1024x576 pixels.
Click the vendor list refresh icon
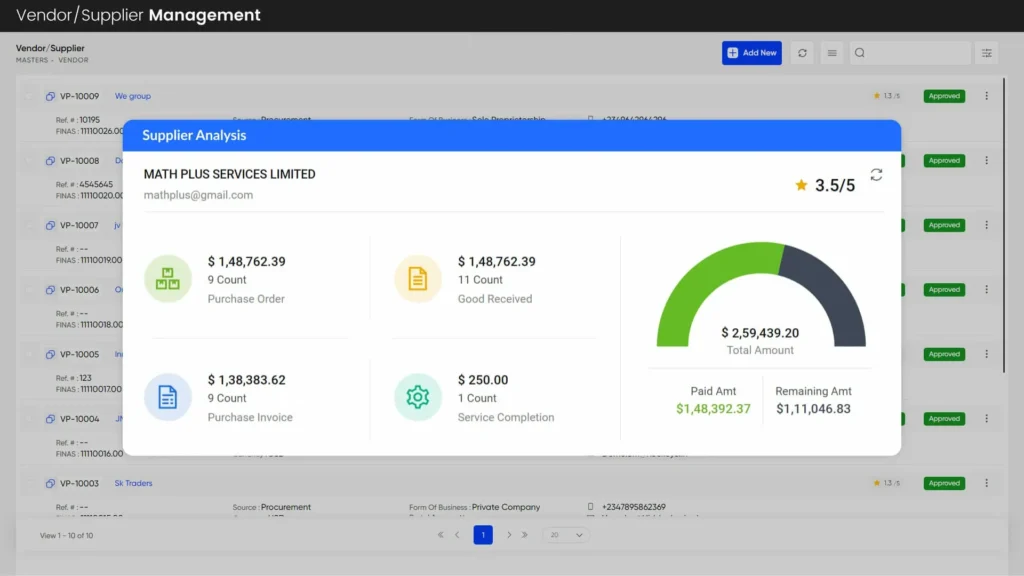(x=802, y=53)
